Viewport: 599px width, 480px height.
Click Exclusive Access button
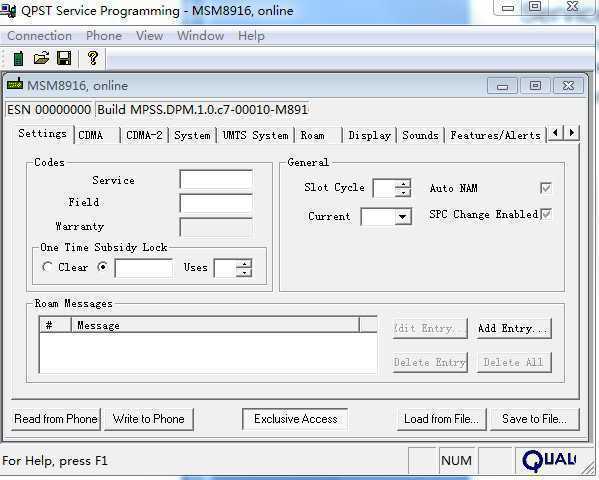click(295, 419)
